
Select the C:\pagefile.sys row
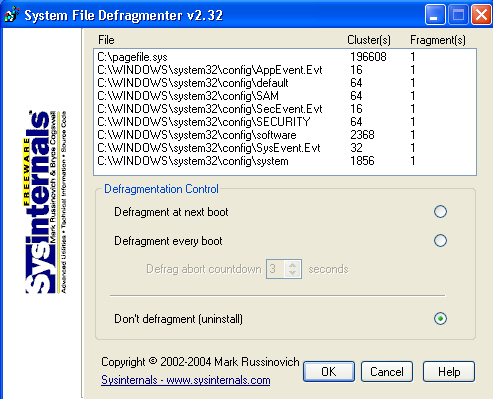pyautogui.click(x=285, y=57)
